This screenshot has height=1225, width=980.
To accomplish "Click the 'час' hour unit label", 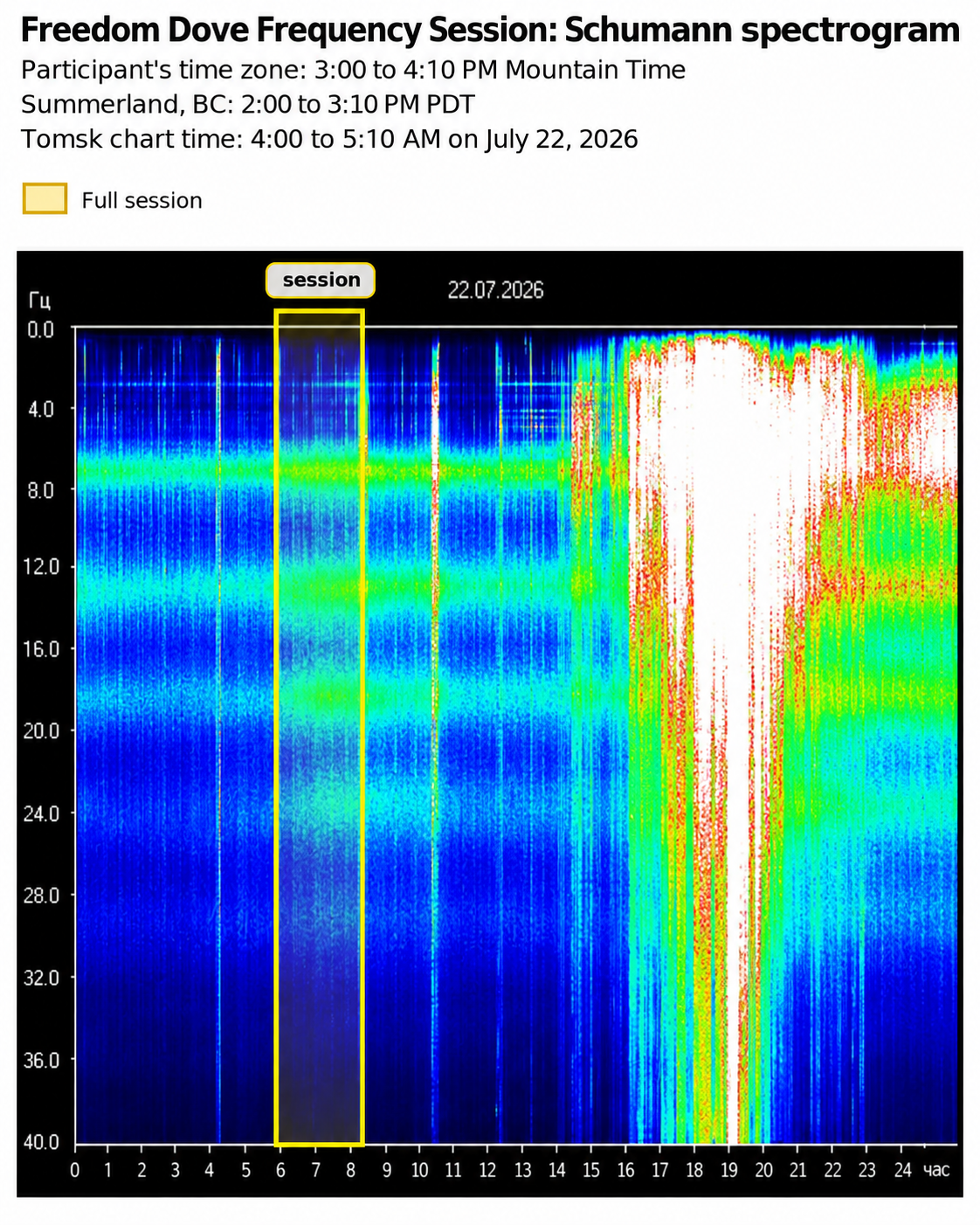I will (936, 1170).
